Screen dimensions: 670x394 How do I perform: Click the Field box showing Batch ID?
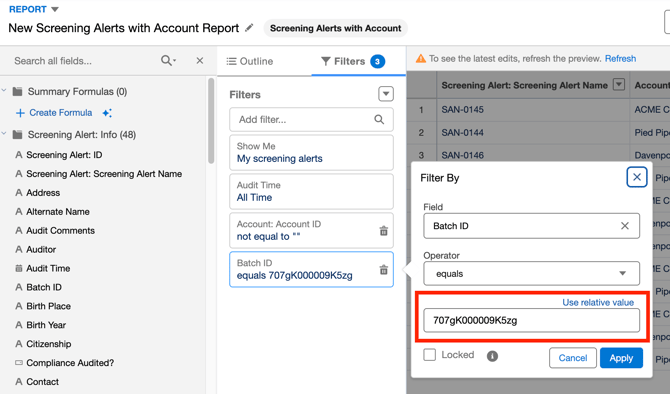pos(531,226)
